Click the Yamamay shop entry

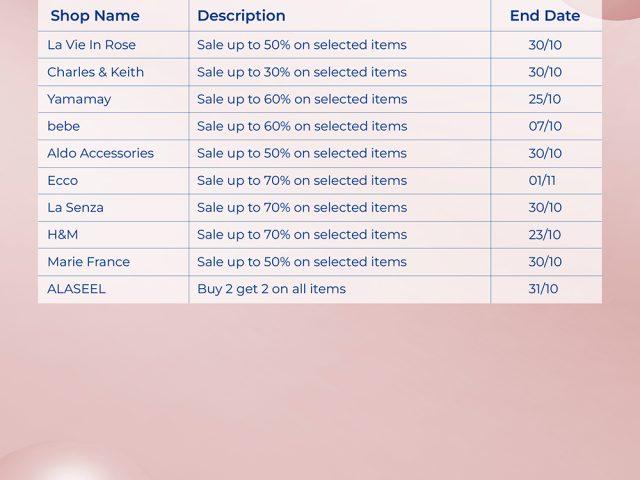click(x=79, y=99)
